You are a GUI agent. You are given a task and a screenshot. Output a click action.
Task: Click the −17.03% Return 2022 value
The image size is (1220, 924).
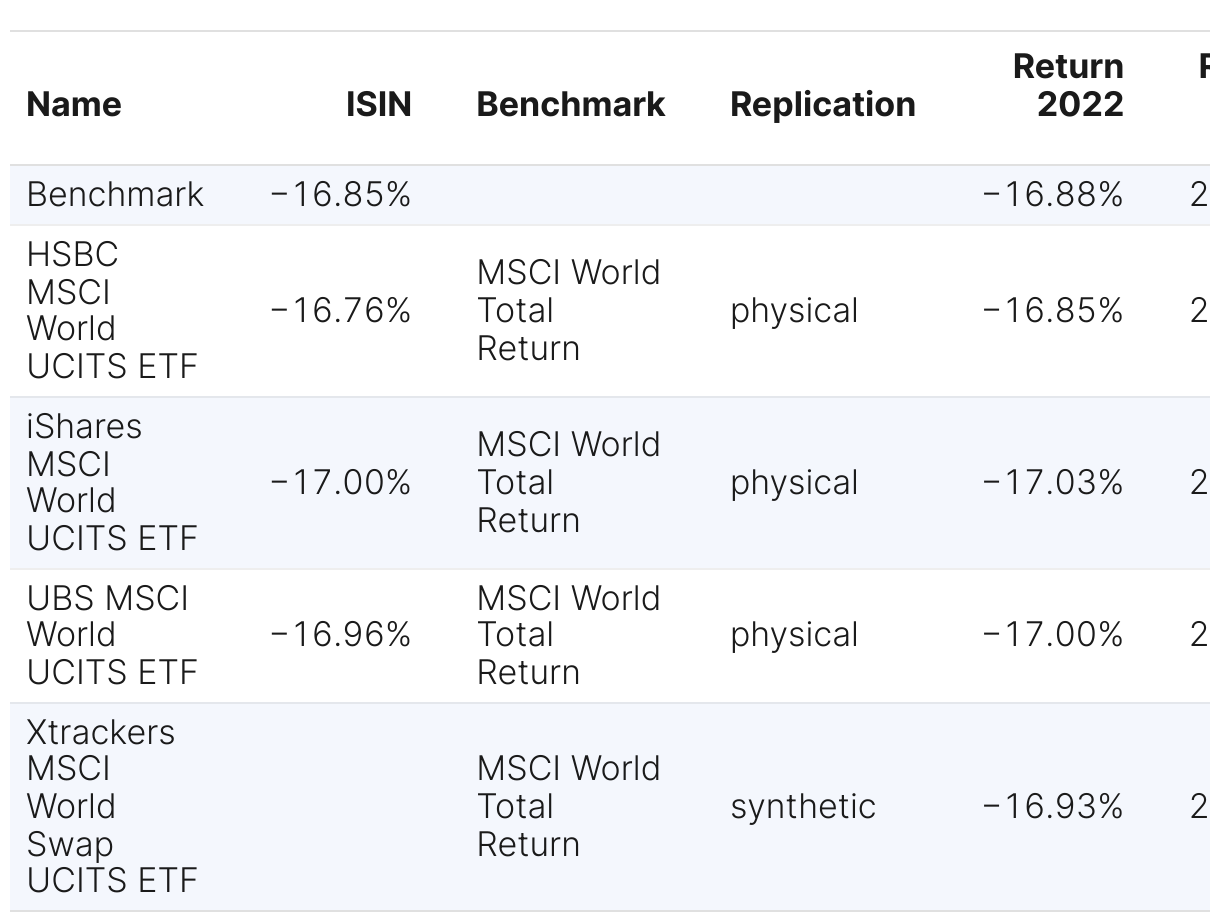[1053, 483]
